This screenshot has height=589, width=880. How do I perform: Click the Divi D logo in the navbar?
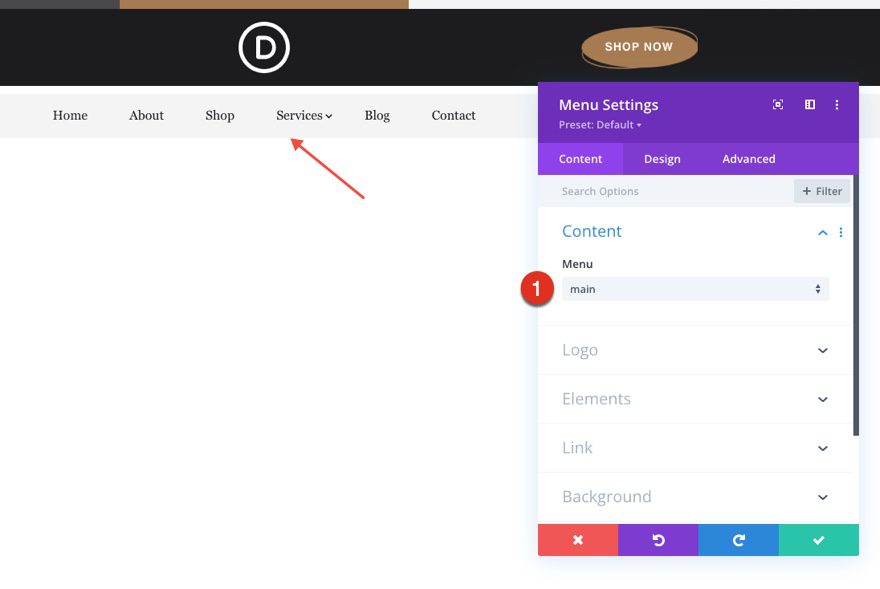click(x=263, y=46)
